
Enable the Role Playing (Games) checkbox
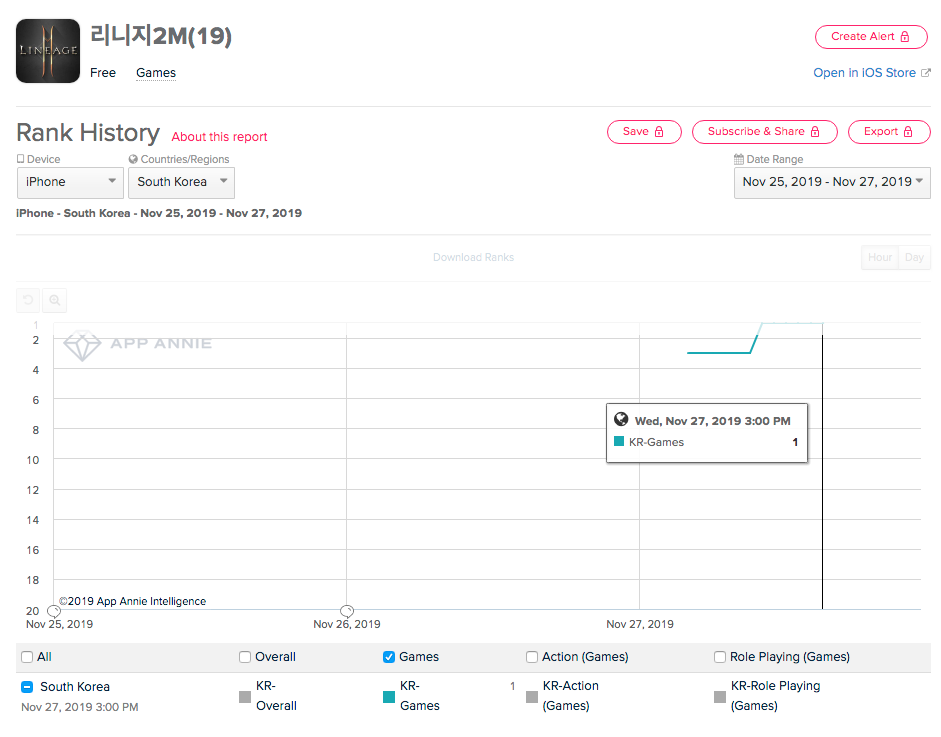720,657
